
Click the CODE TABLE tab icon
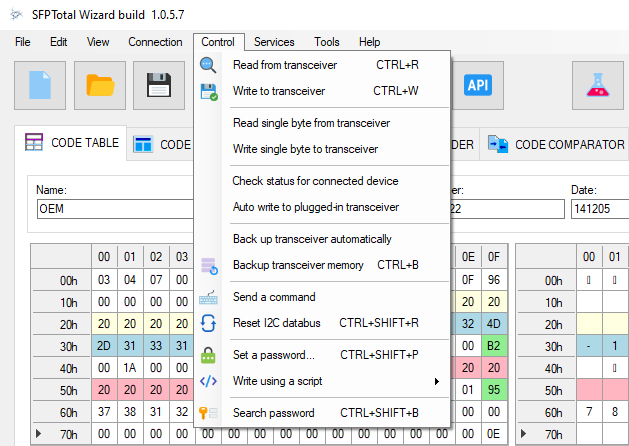coord(34,142)
